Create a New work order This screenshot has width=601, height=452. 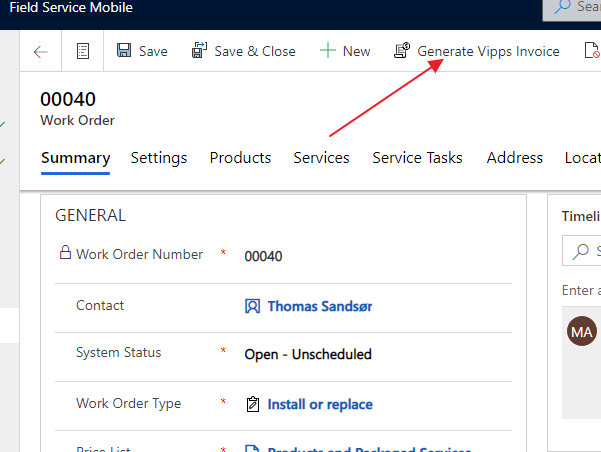[356, 51]
